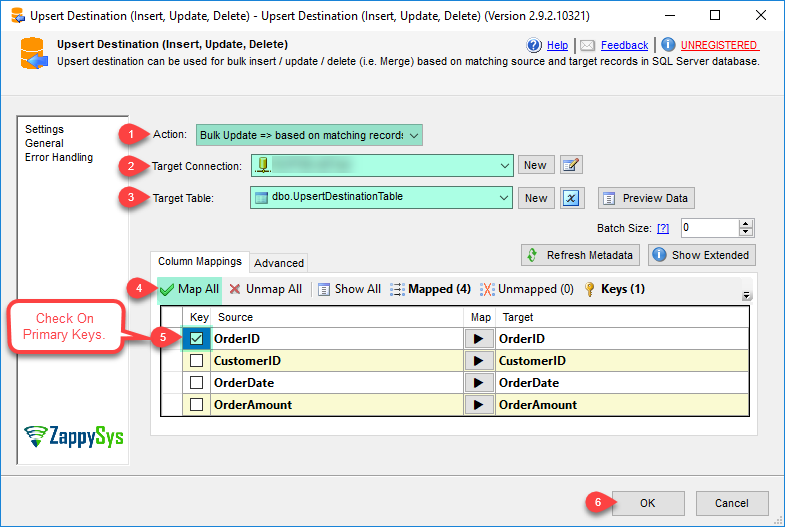This screenshot has width=785, height=527.
Task: Click the Map column header
Action: point(480,317)
